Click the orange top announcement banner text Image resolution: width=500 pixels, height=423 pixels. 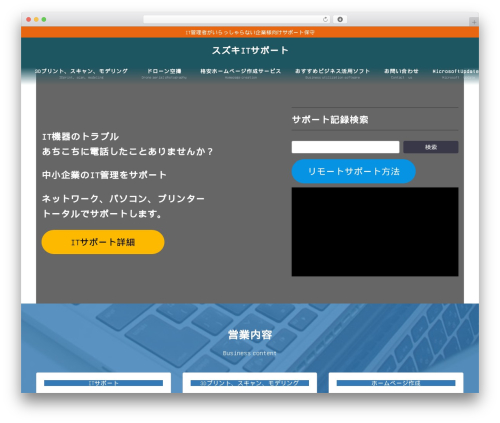point(250,33)
